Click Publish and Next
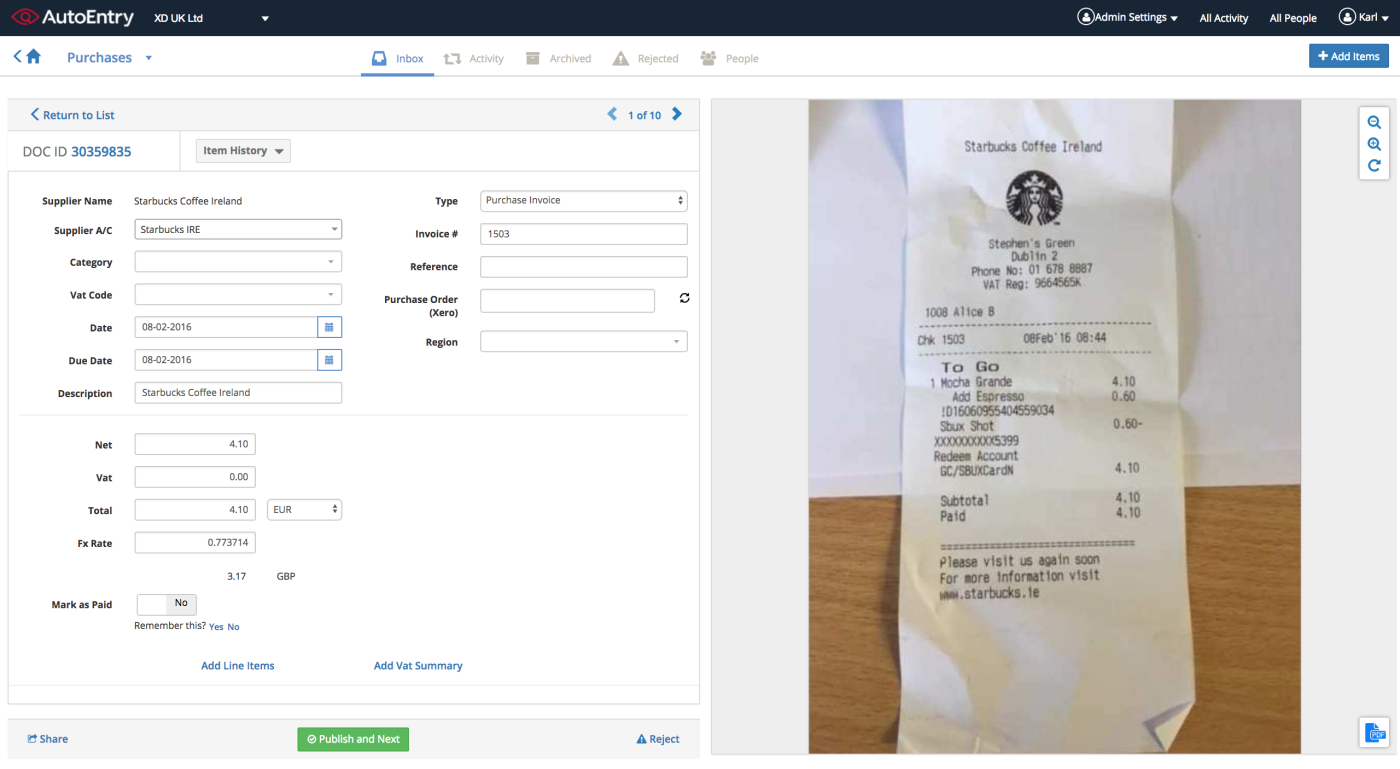Screen dimensions: 1400x769 tap(353, 739)
